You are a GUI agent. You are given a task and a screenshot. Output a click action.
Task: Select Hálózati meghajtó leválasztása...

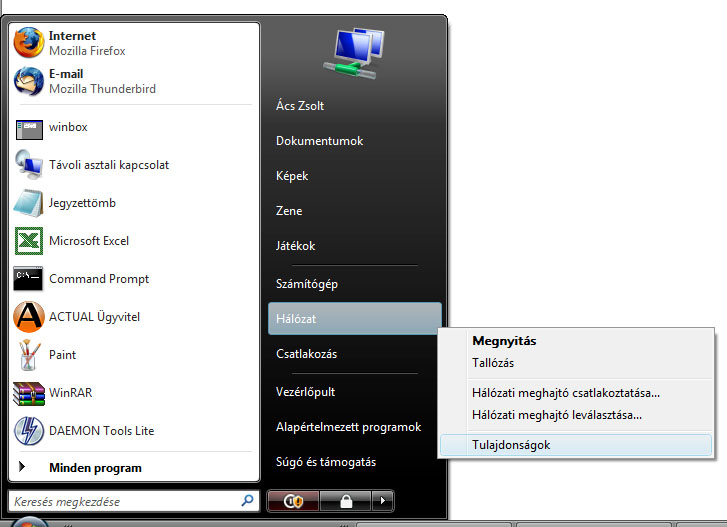[575, 415]
